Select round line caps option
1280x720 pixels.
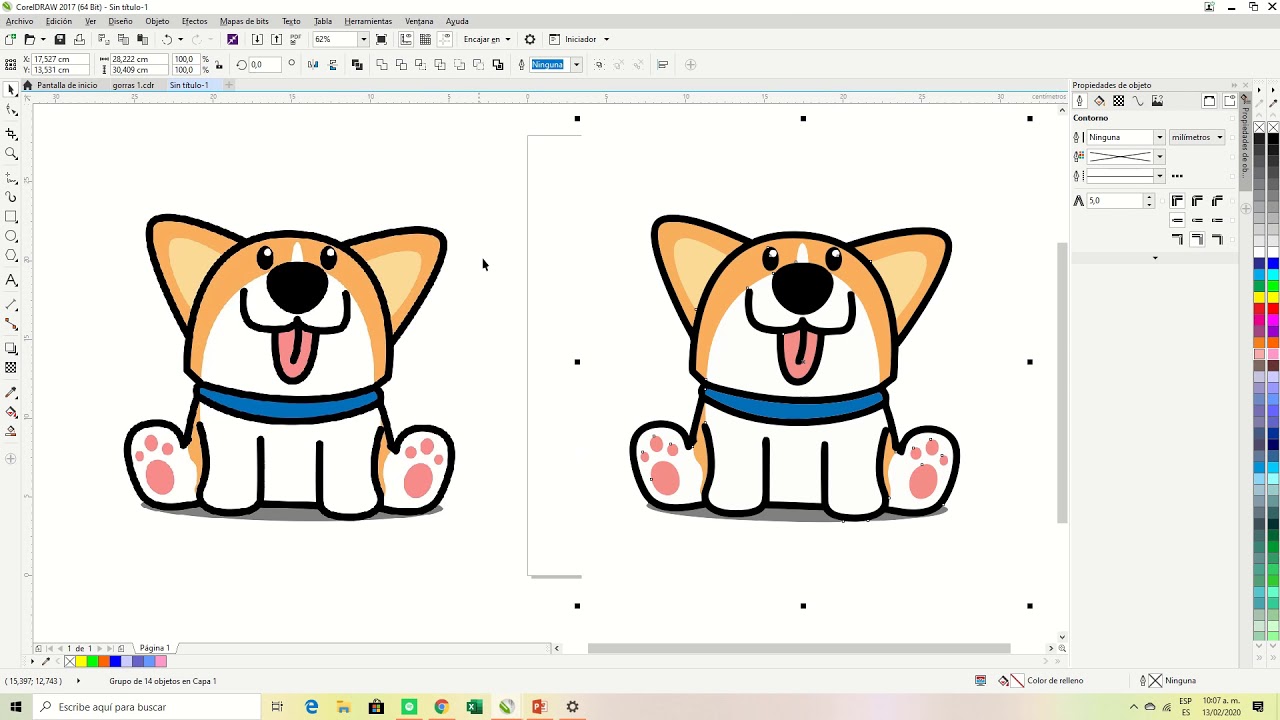click(1197, 220)
